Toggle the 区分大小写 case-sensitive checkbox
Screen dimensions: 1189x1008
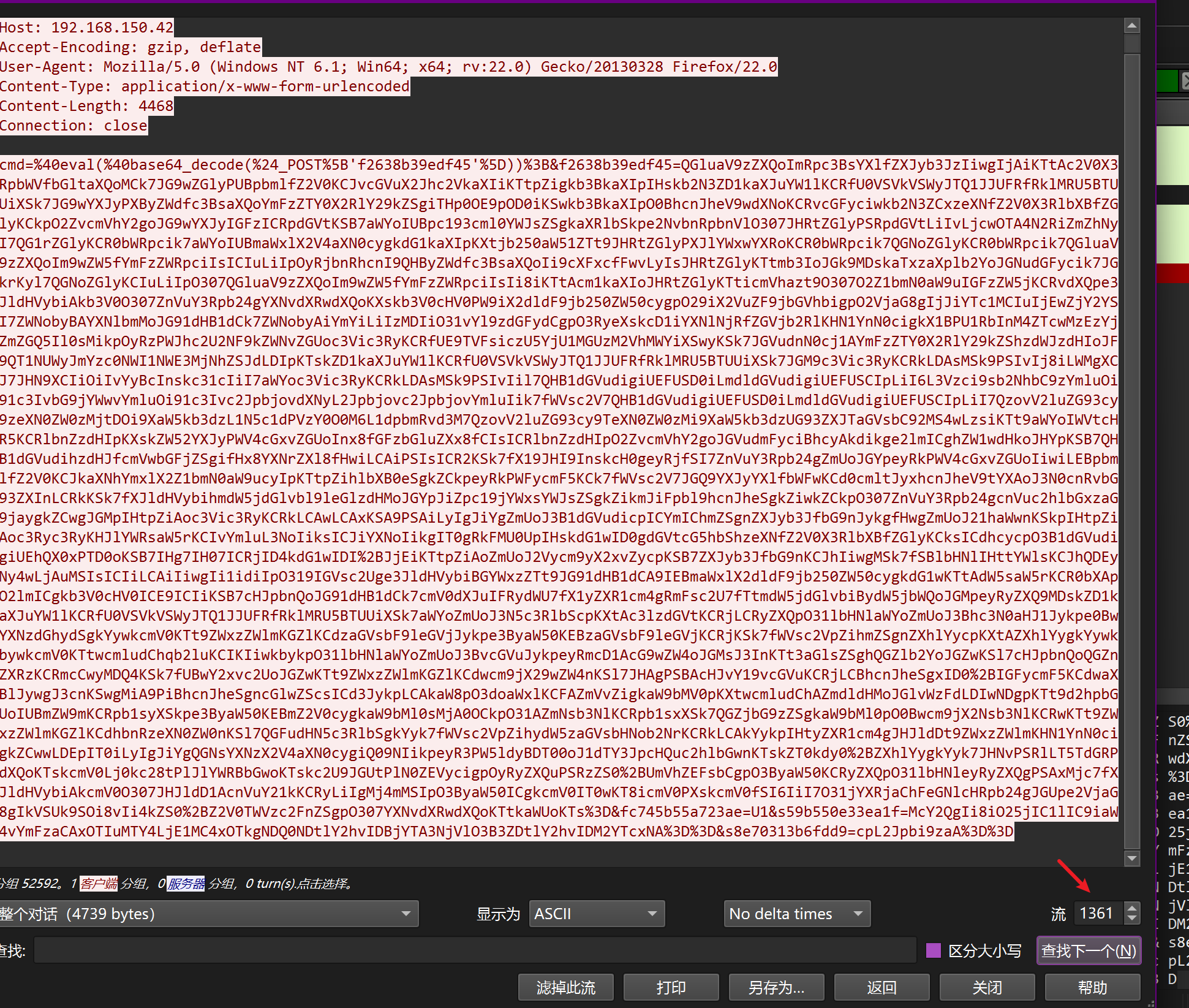tap(933, 950)
